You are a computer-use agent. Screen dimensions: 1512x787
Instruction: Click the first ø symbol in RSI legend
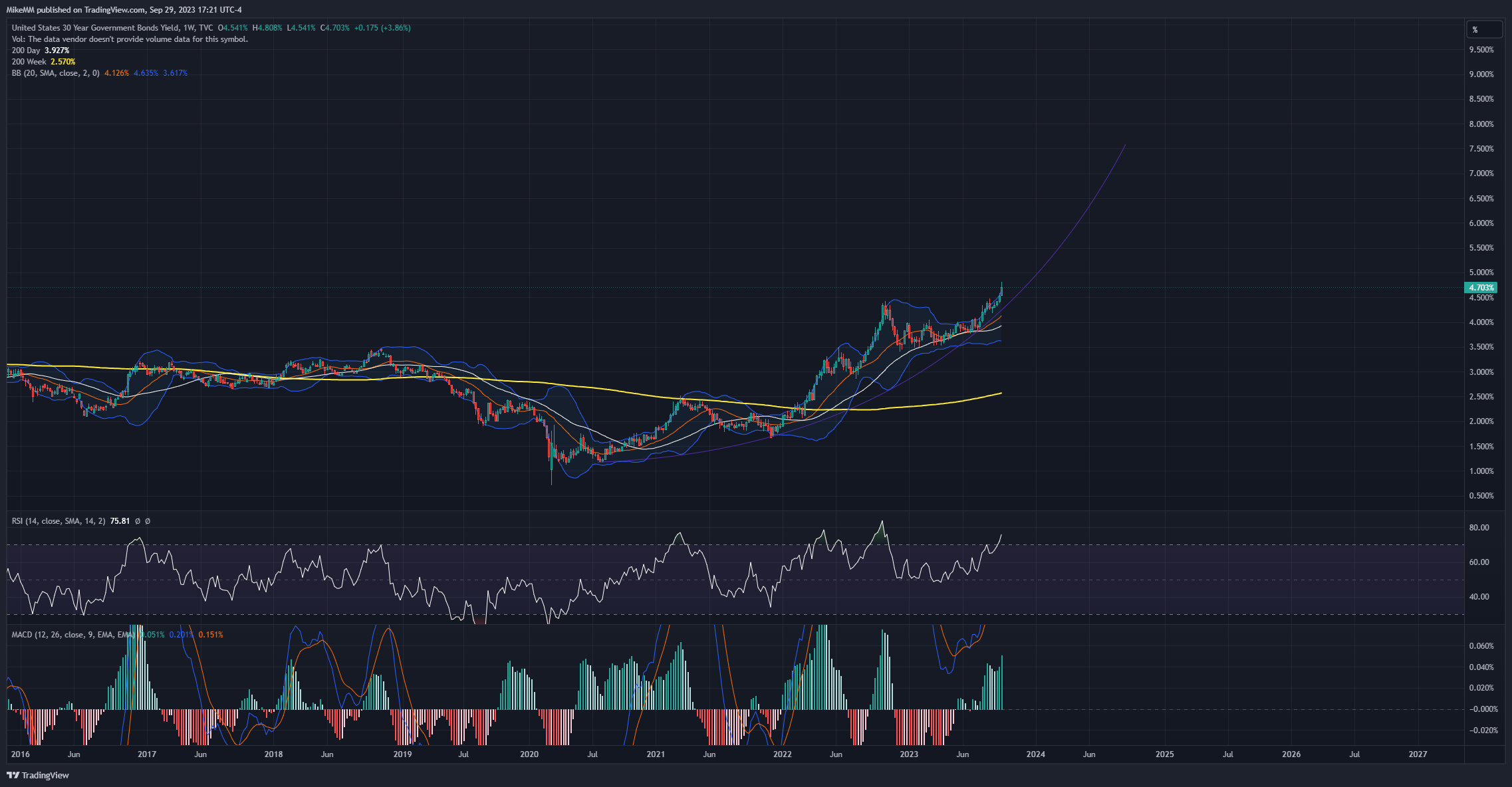click(x=138, y=521)
